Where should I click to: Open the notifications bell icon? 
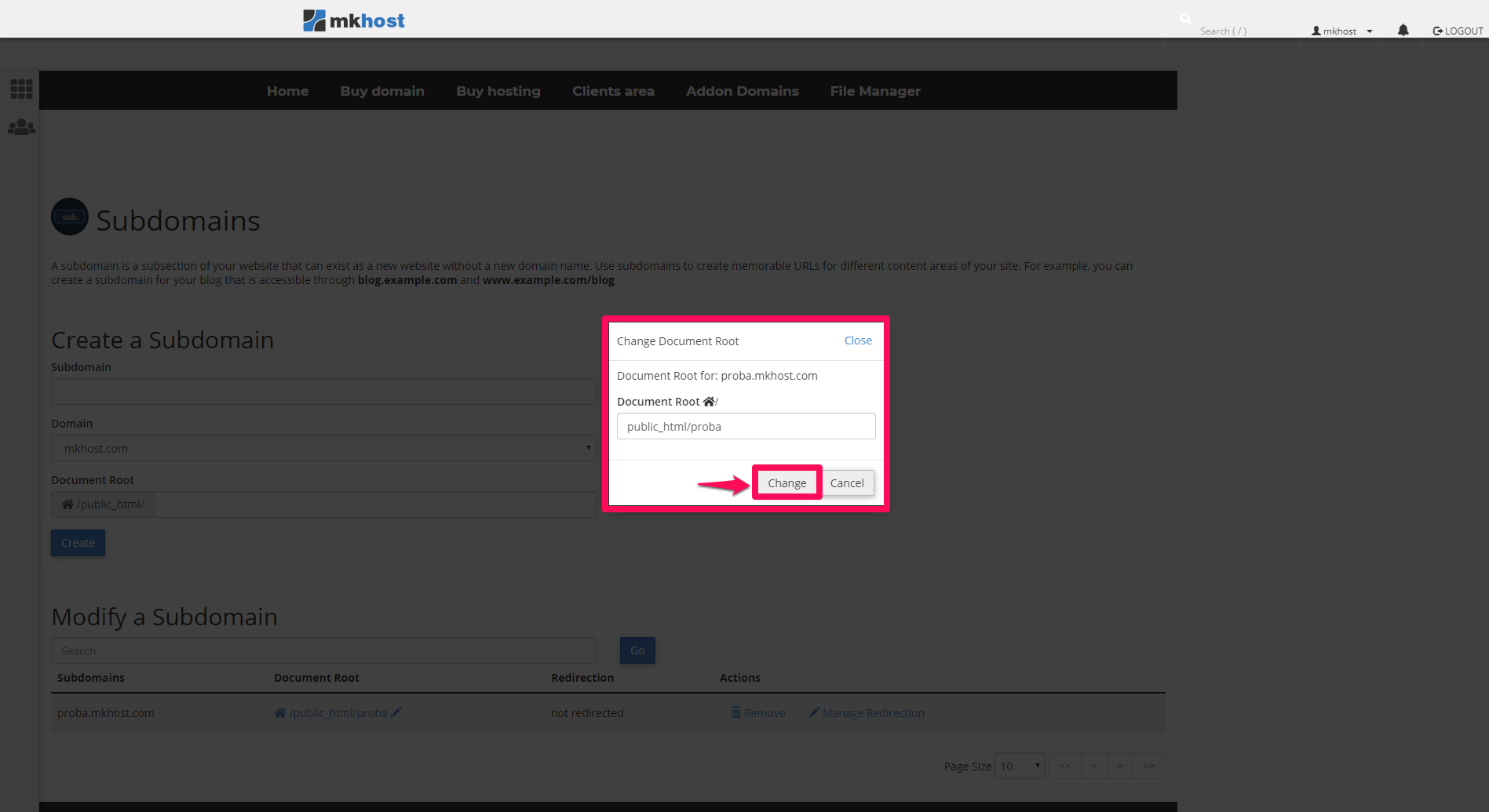(1403, 31)
